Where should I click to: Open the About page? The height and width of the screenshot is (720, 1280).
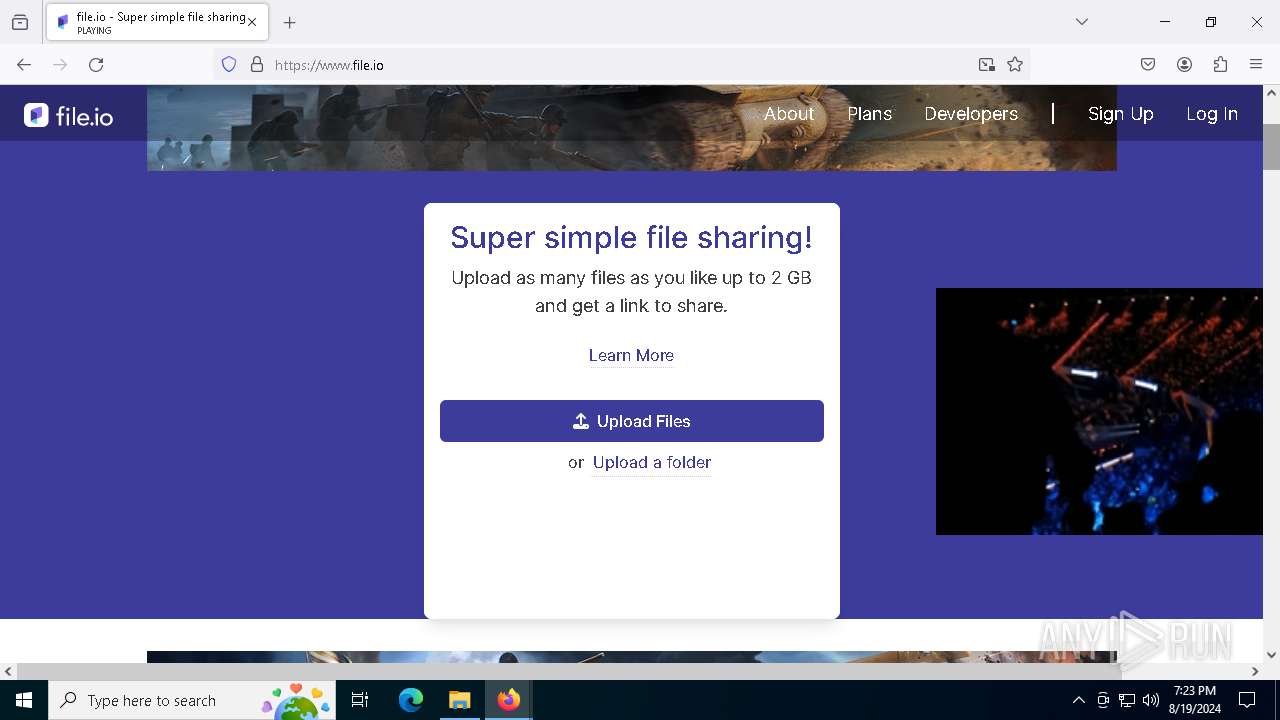point(789,114)
